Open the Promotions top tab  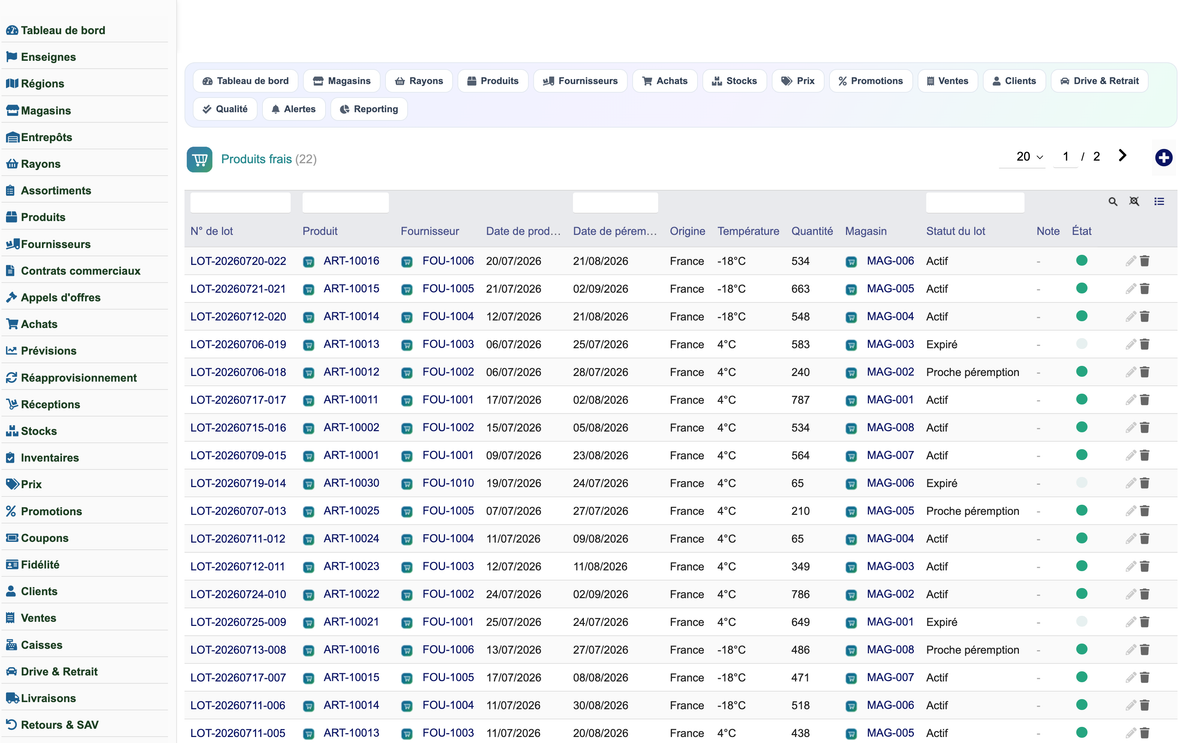pyautogui.click(x=870, y=81)
